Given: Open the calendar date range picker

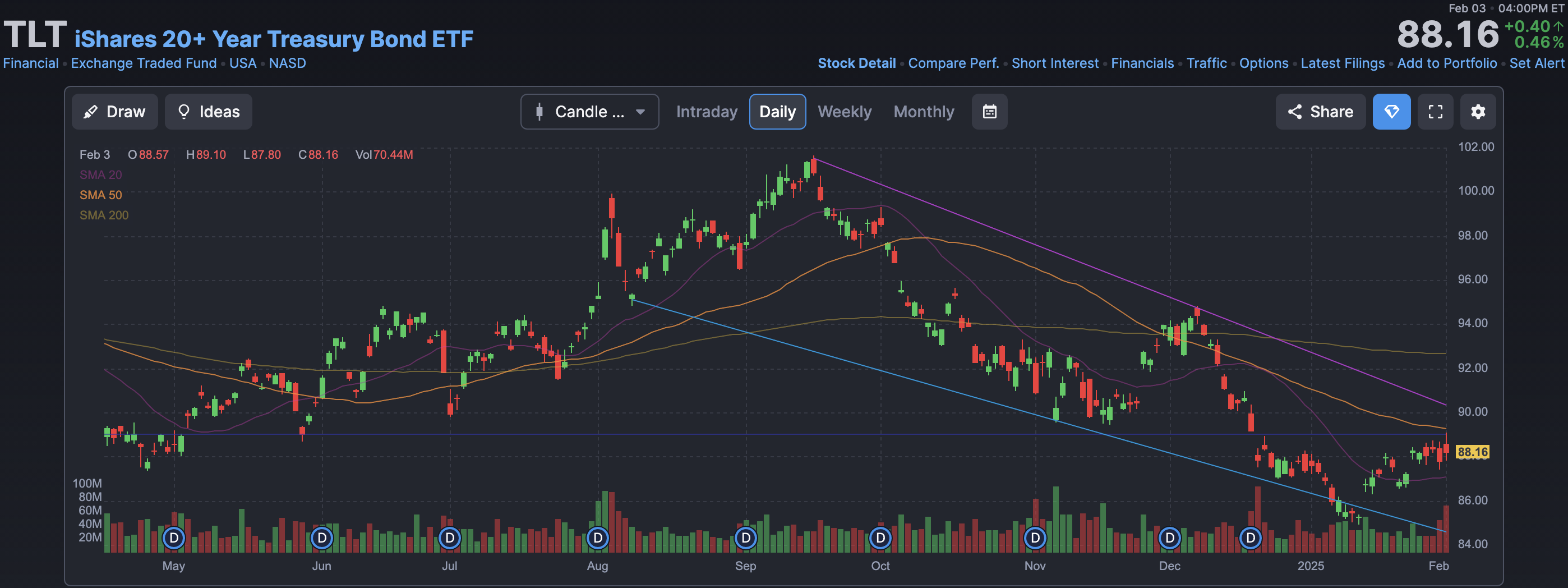Looking at the screenshot, I should tap(989, 112).
